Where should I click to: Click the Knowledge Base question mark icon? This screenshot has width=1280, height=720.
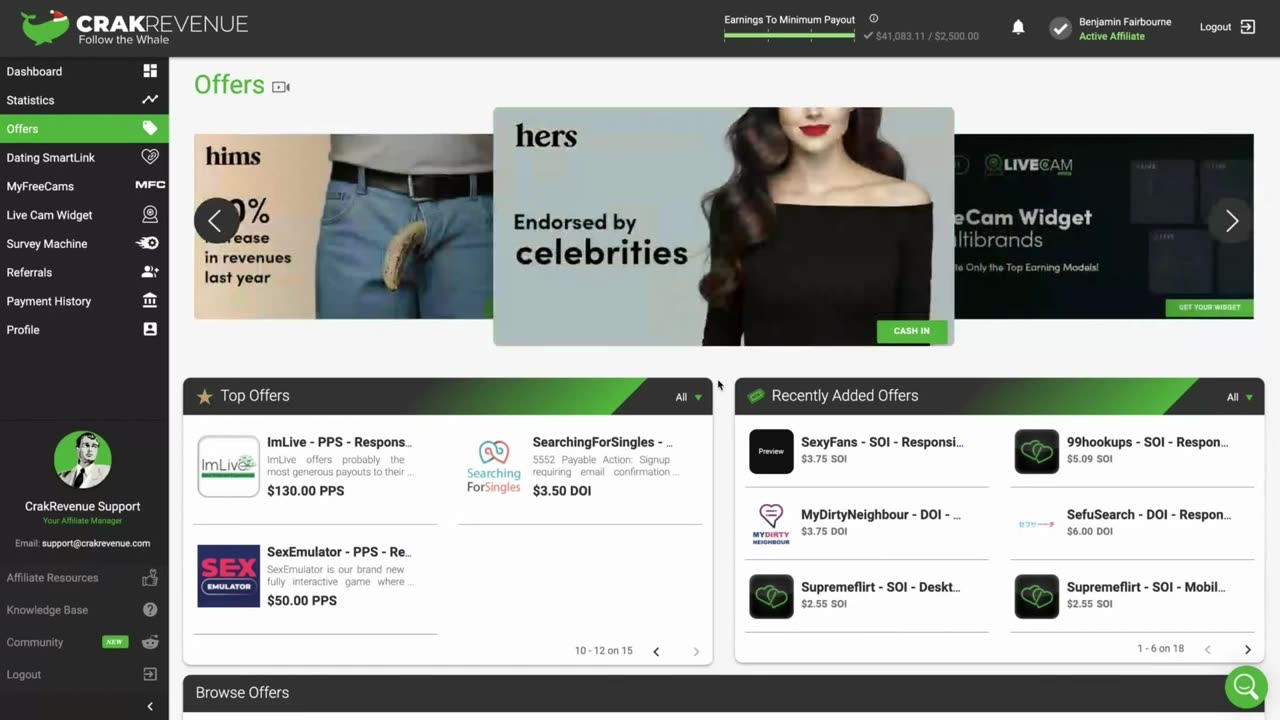click(150, 610)
